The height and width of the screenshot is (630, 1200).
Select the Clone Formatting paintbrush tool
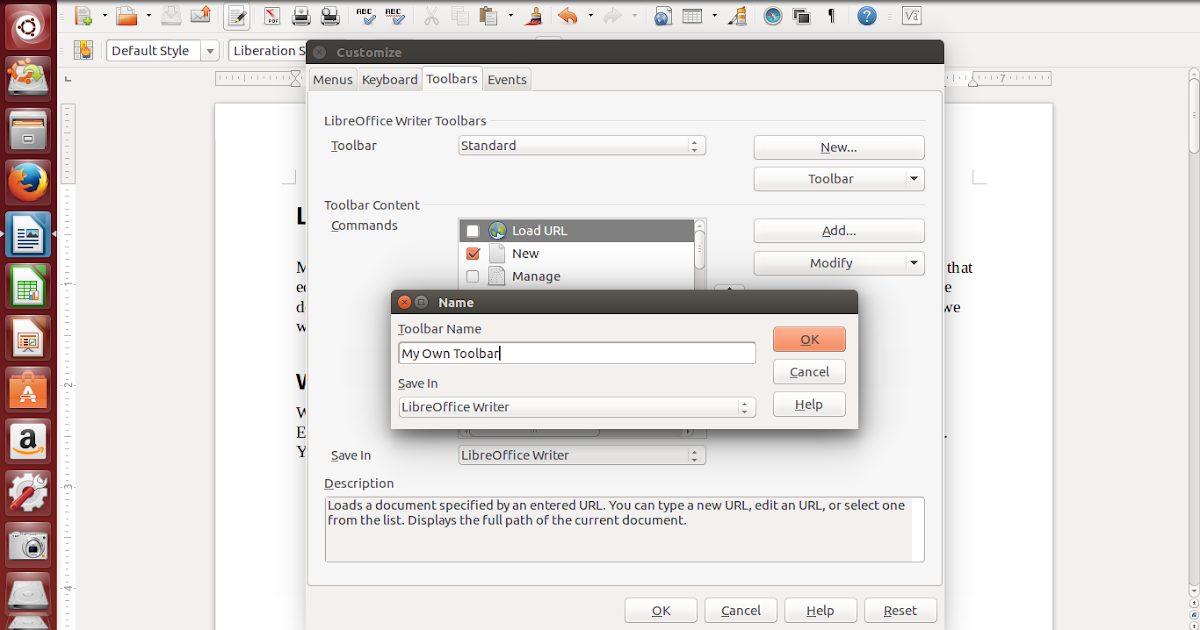click(x=533, y=15)
